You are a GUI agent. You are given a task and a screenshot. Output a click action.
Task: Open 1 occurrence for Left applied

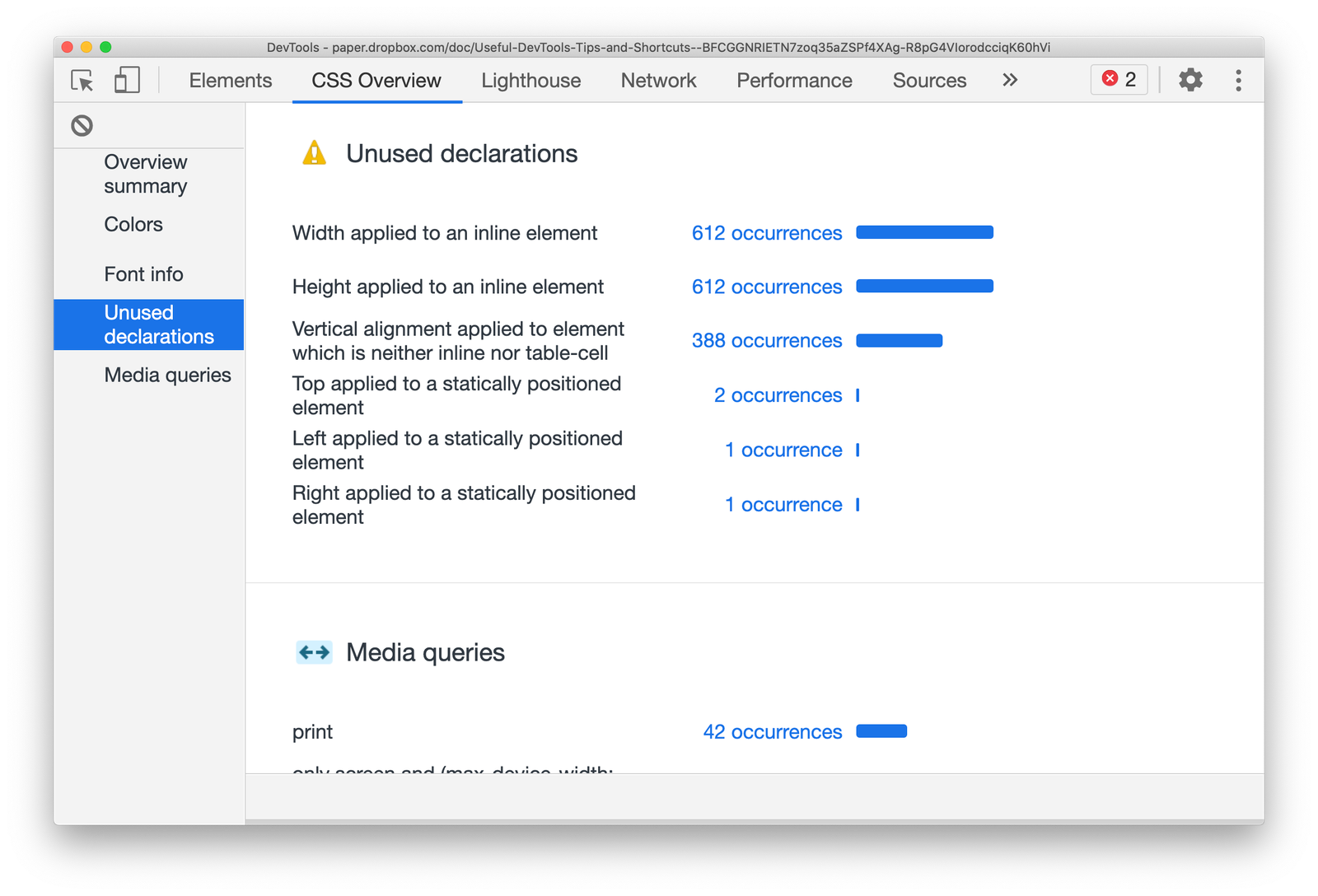pyautogui.click(x=783, y=450)
